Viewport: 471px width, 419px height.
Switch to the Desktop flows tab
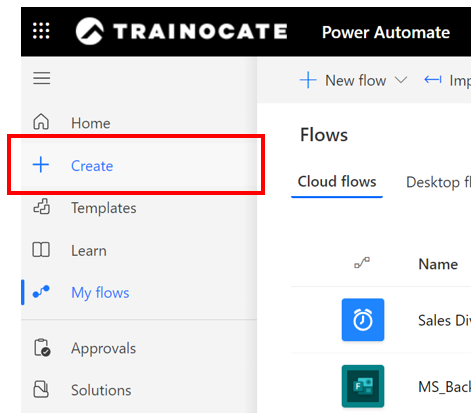pos(438,182)
